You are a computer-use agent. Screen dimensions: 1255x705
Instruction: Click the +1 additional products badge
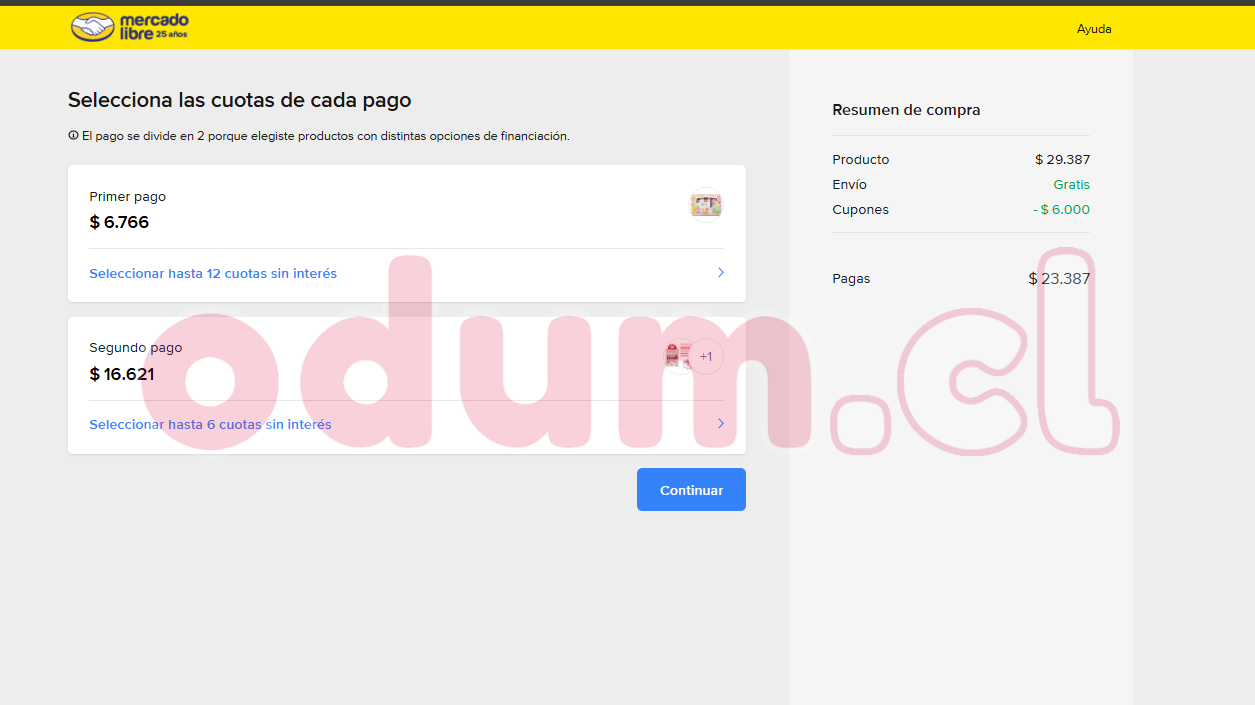point(706,357)
